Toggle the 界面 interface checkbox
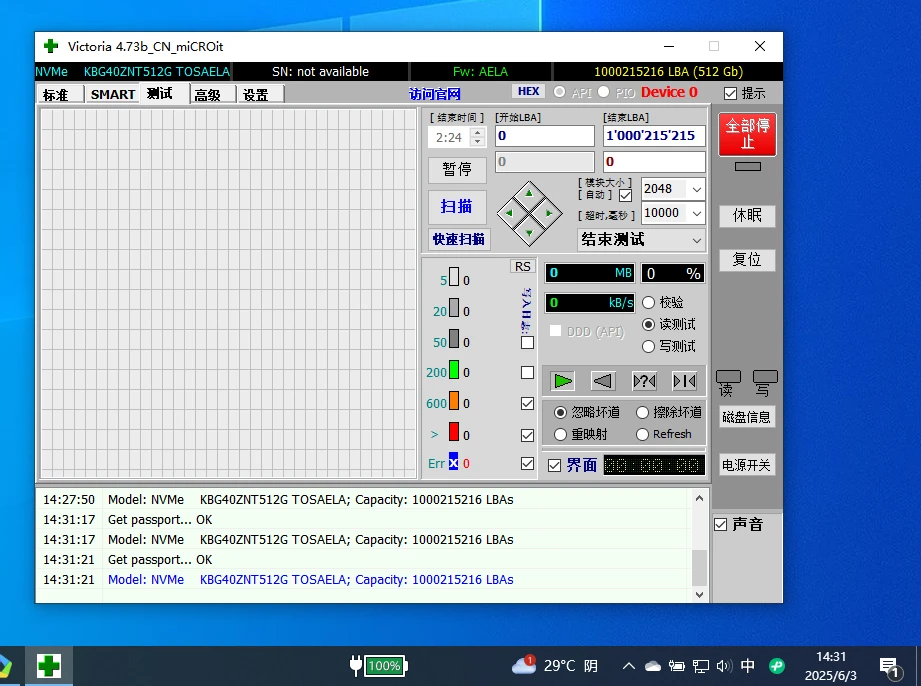921x686 pixels. 554,466
